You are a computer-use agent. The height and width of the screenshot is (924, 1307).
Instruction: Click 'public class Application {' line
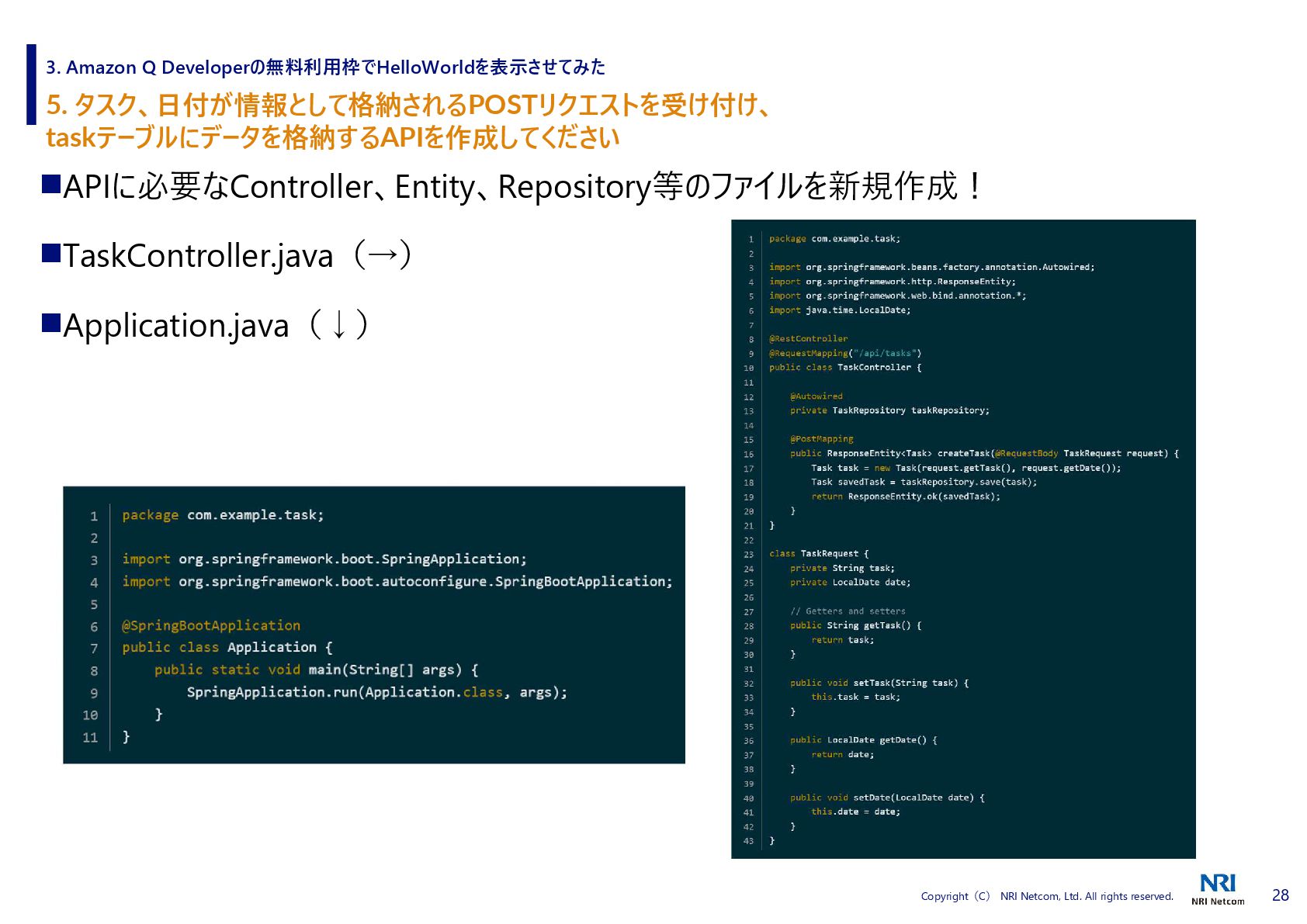(x=227, y=647)
